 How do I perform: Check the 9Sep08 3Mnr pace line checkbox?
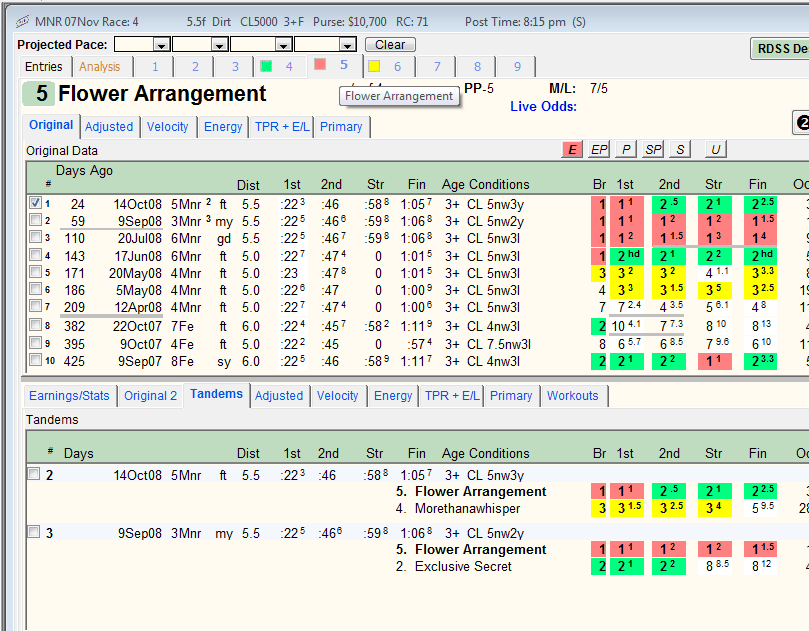pos(35,220)
